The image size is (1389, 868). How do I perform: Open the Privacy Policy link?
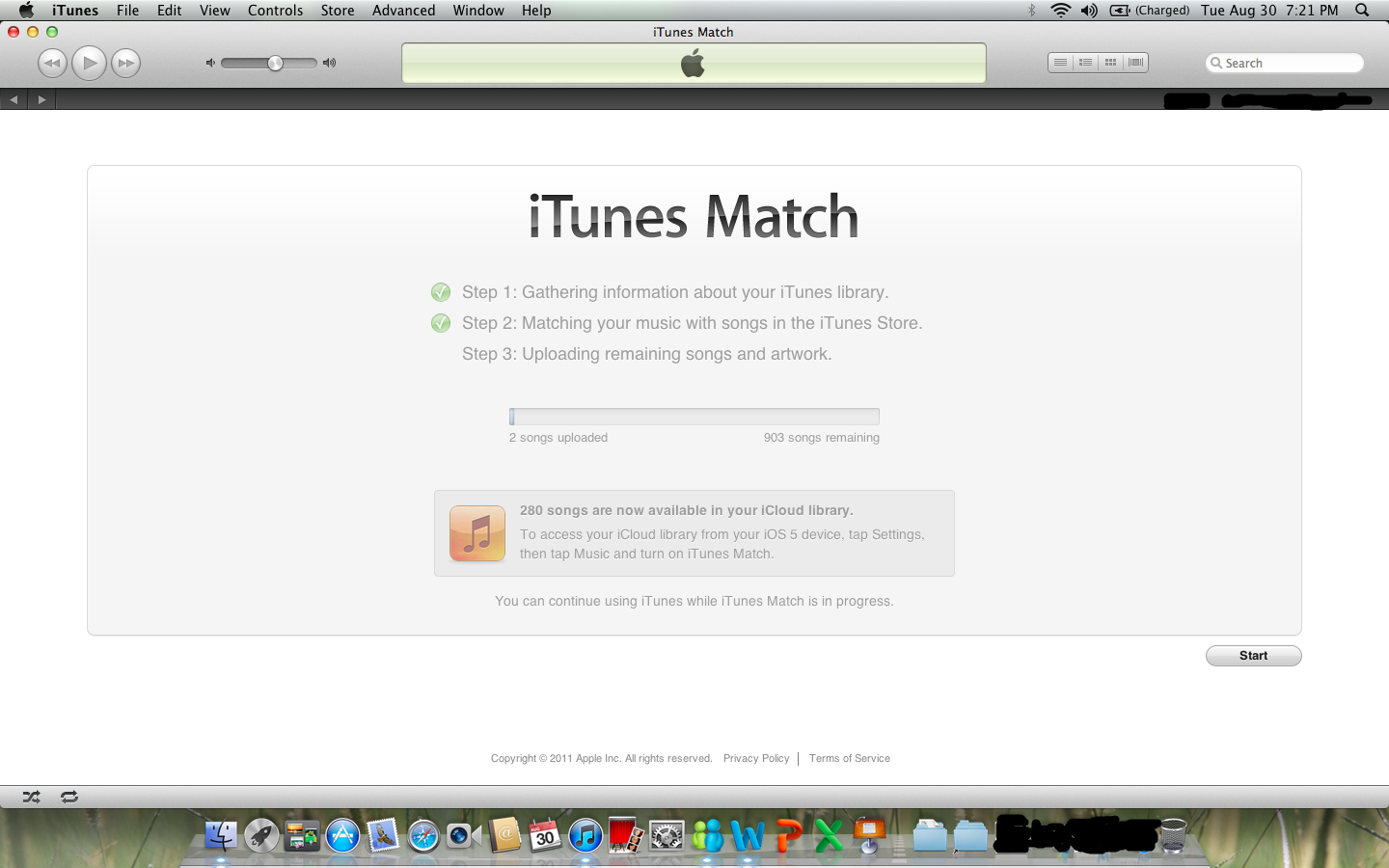pyautogui.click(x=756, y=758)
